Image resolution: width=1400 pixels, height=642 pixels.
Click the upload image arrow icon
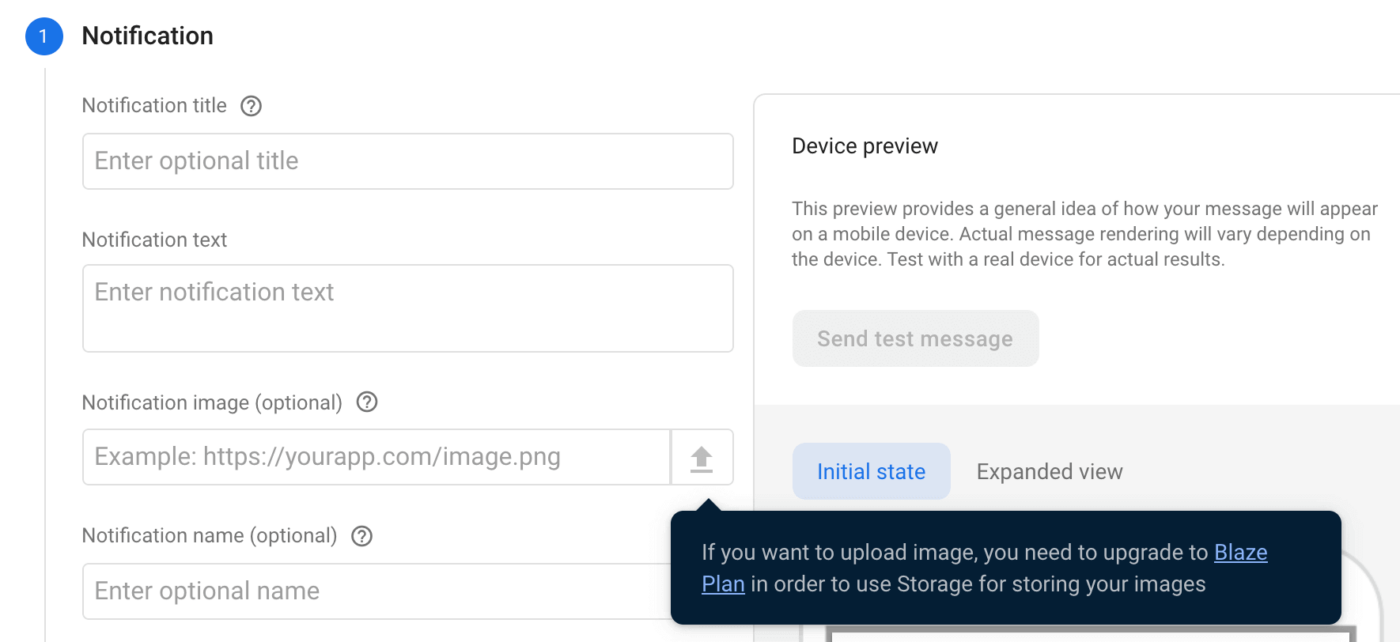702,458
